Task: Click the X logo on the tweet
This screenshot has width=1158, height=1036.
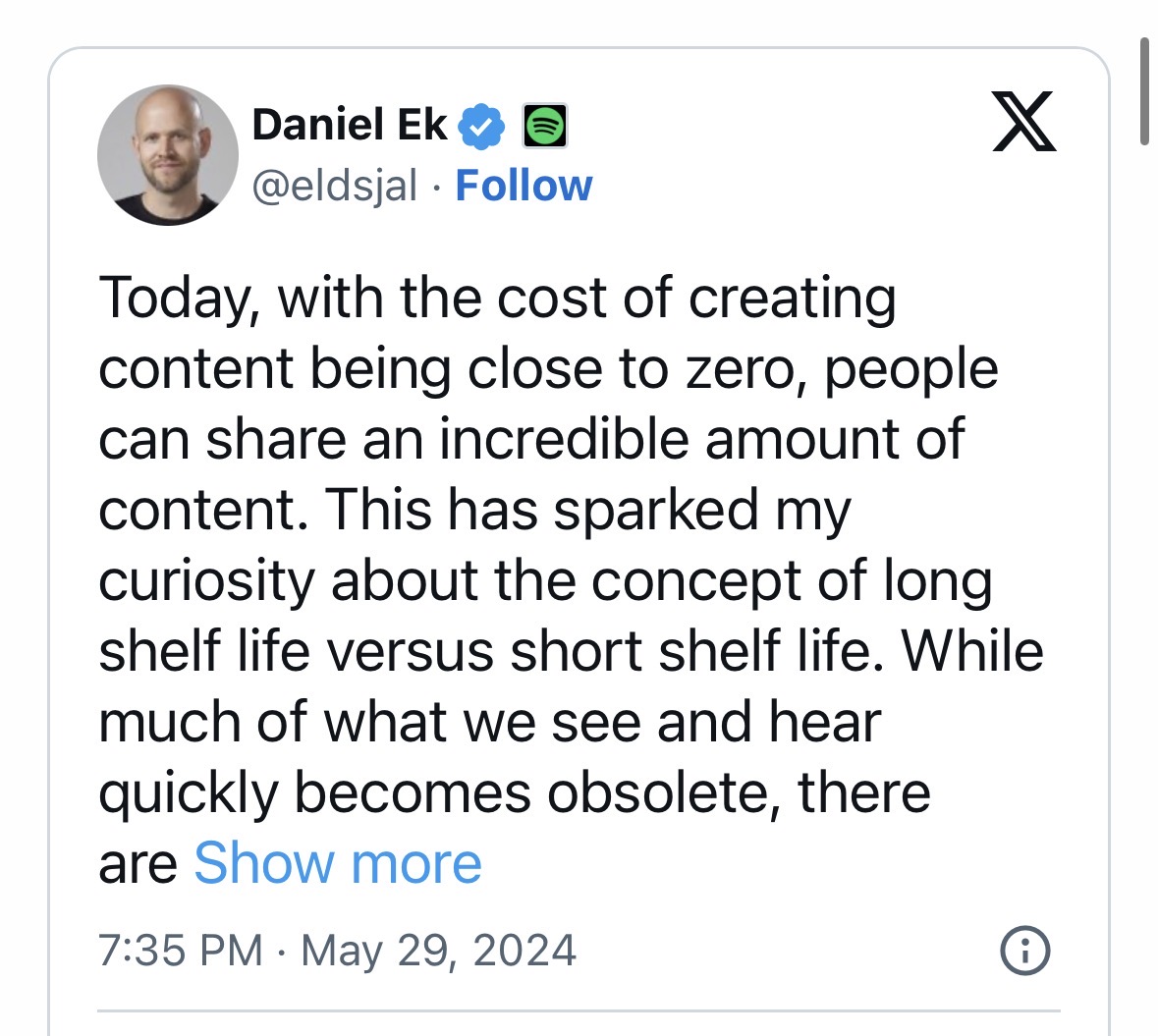Action: tap(1023, 122)
